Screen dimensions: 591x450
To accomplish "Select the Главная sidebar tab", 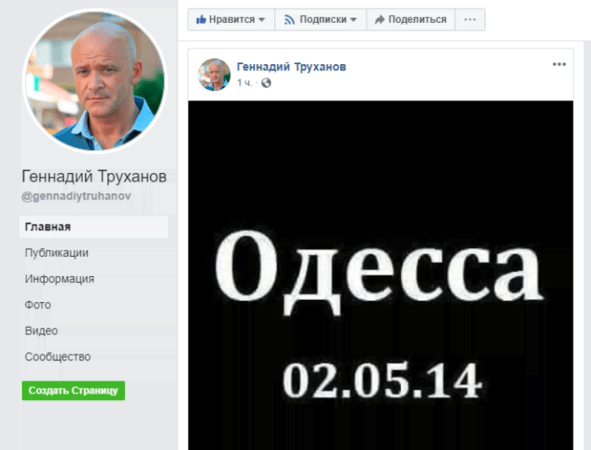I will point(93,227).
